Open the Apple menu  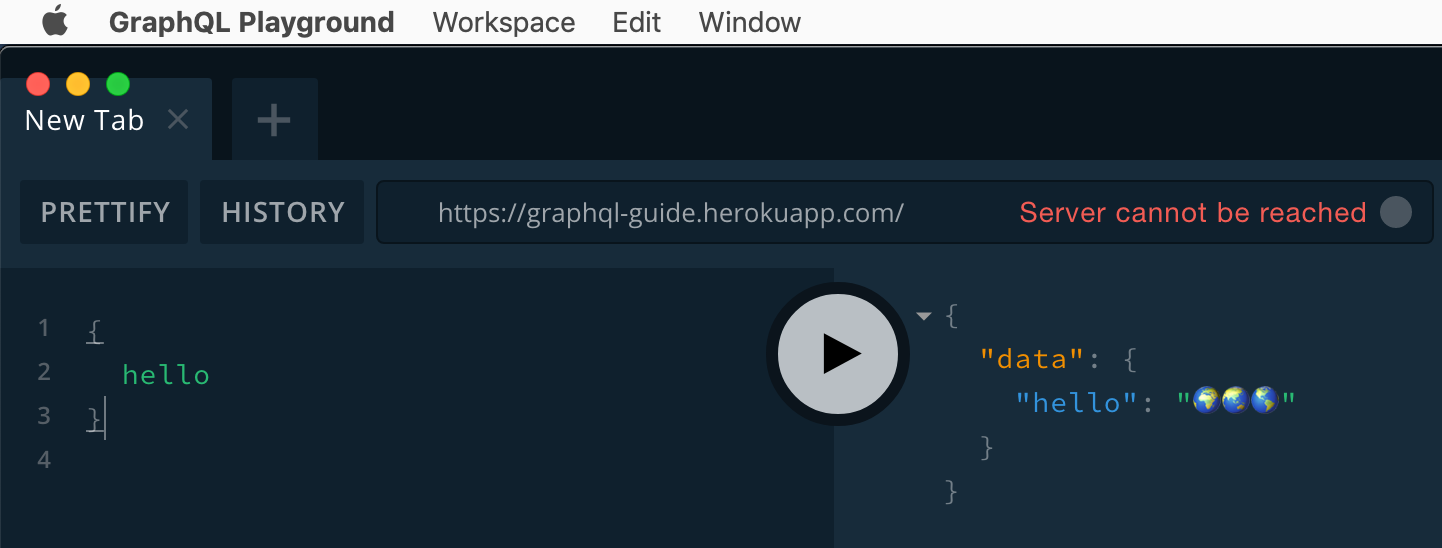click(x=55, y=21)
